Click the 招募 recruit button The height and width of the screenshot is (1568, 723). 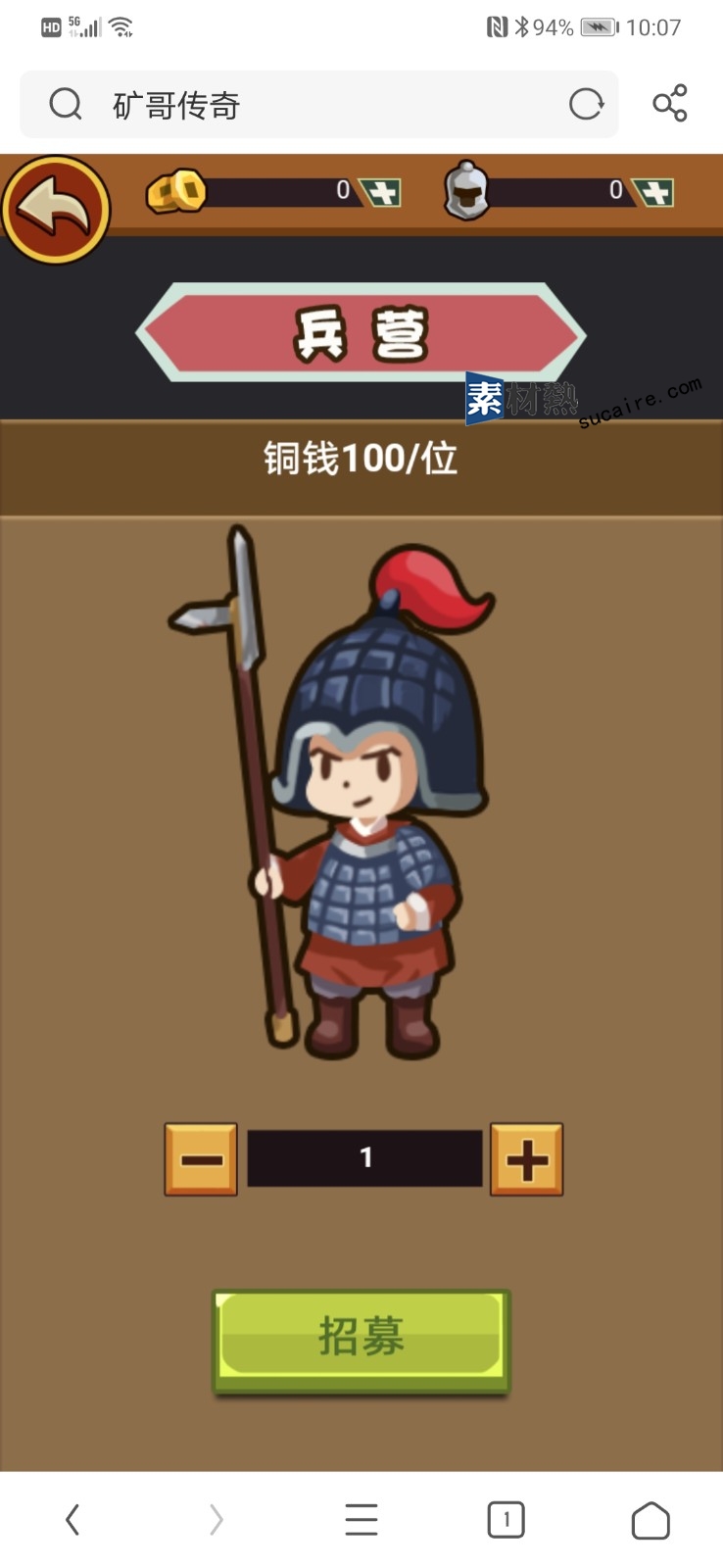(x=361, y=1340)
